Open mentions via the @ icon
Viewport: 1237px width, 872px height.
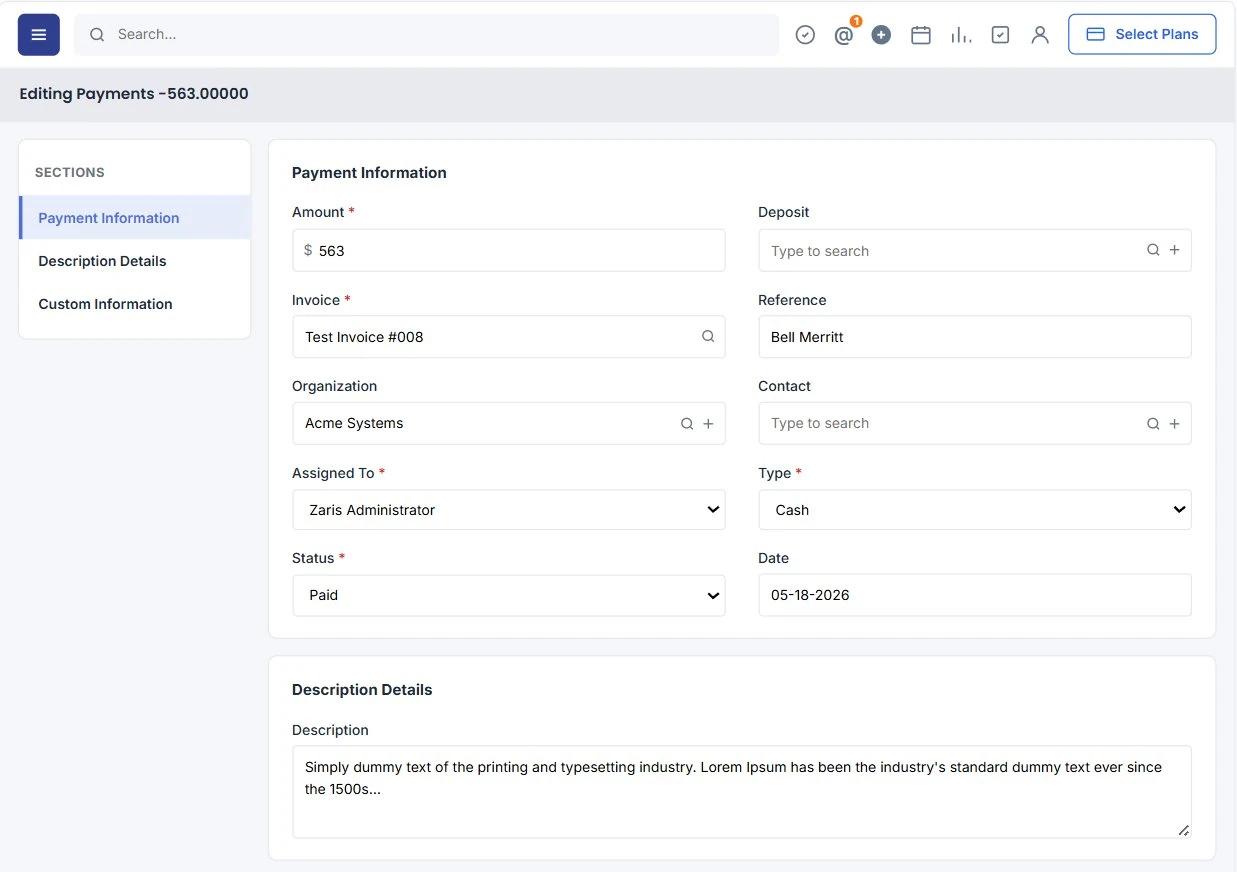843,35
